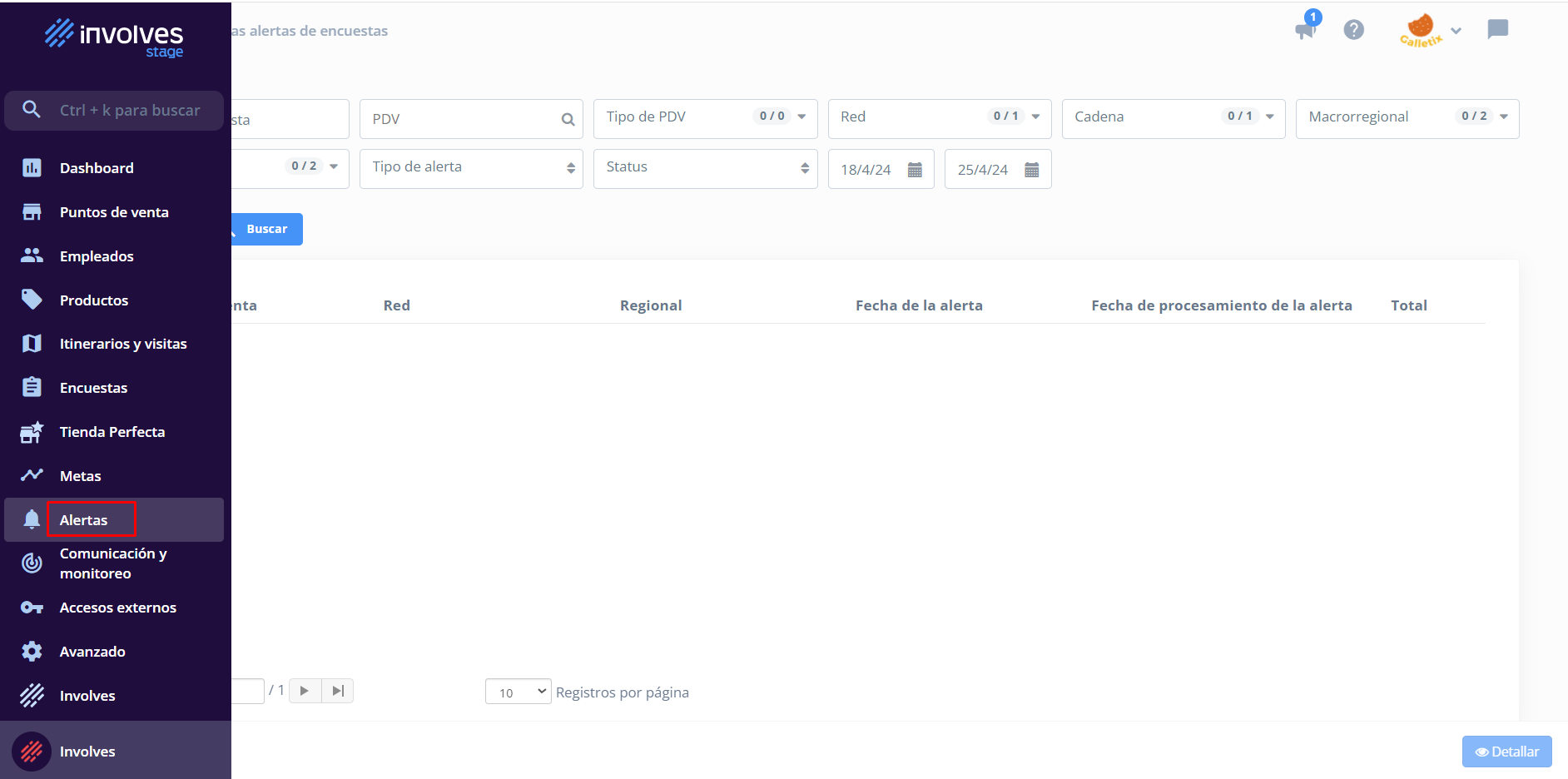Click the Tienda Perfecta store icon
Viewport: 1568px width, 779px height.
pos(32,432)
